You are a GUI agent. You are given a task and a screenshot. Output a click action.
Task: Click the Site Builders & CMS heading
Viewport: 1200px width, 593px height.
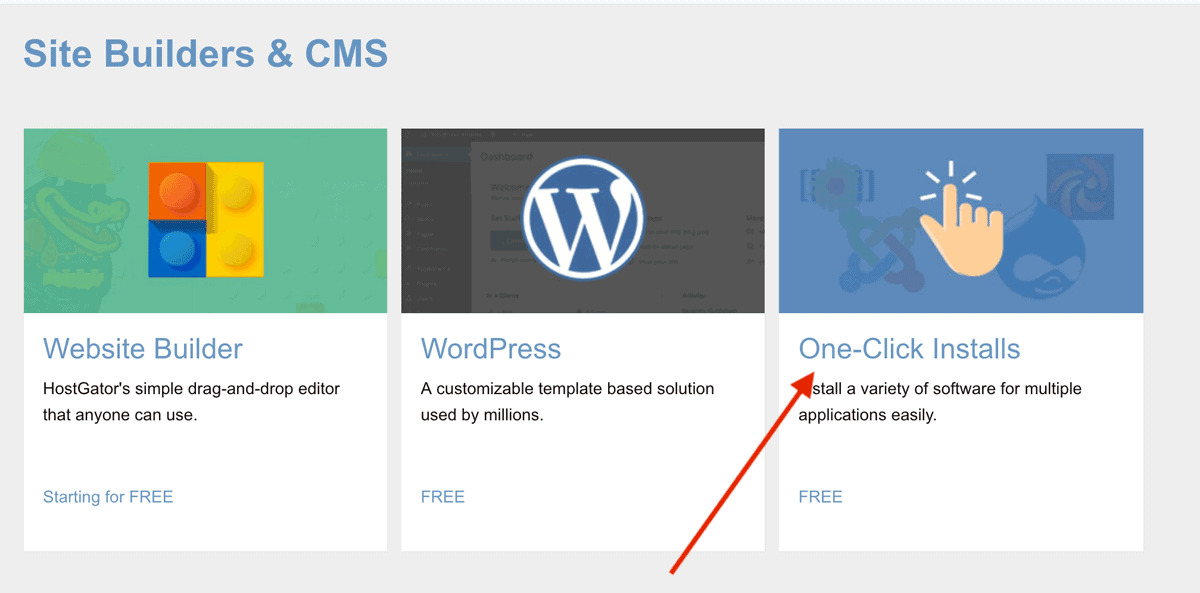tap(205, 53)
